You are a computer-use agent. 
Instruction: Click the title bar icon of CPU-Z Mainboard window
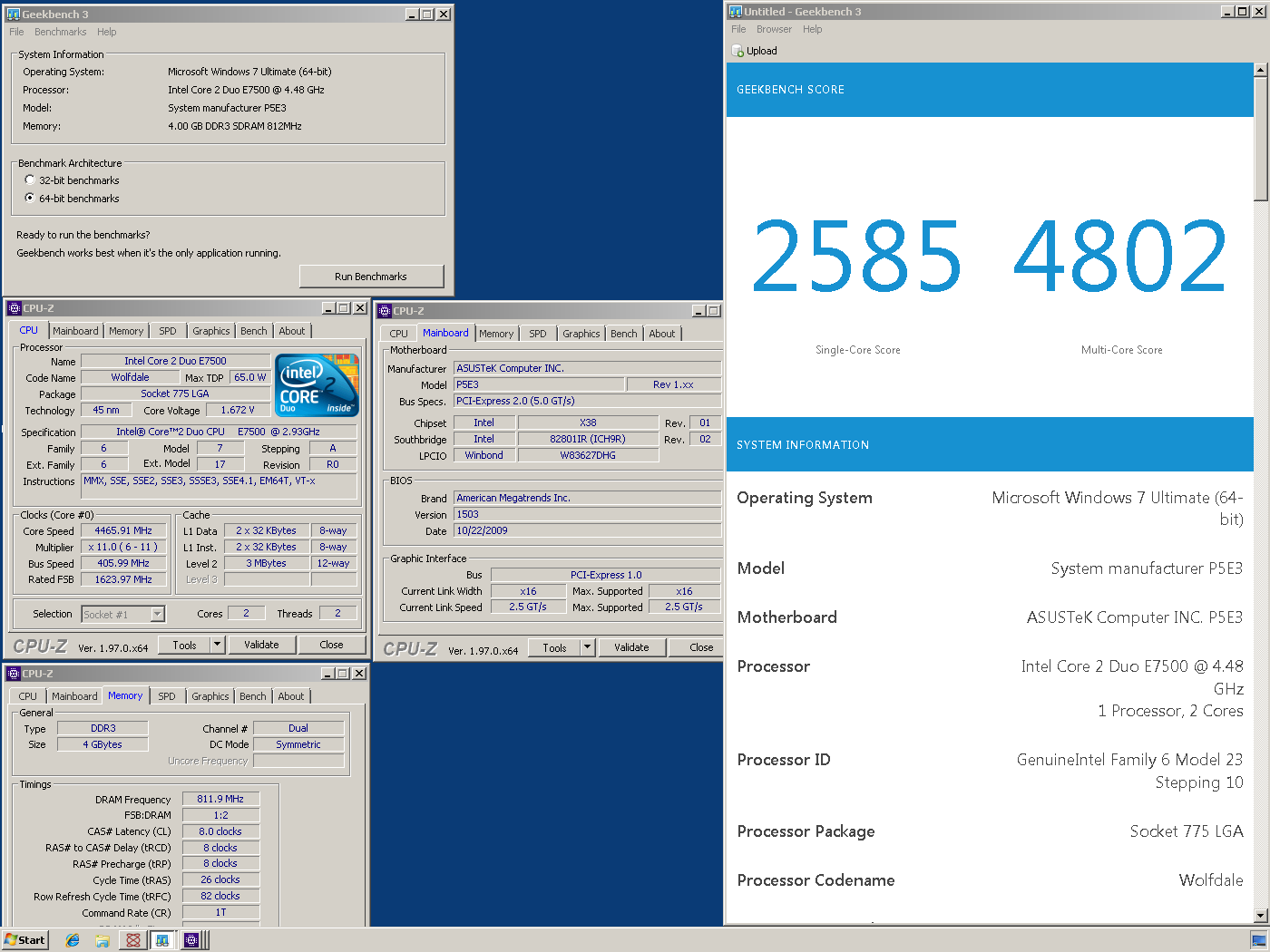(385, 311)
